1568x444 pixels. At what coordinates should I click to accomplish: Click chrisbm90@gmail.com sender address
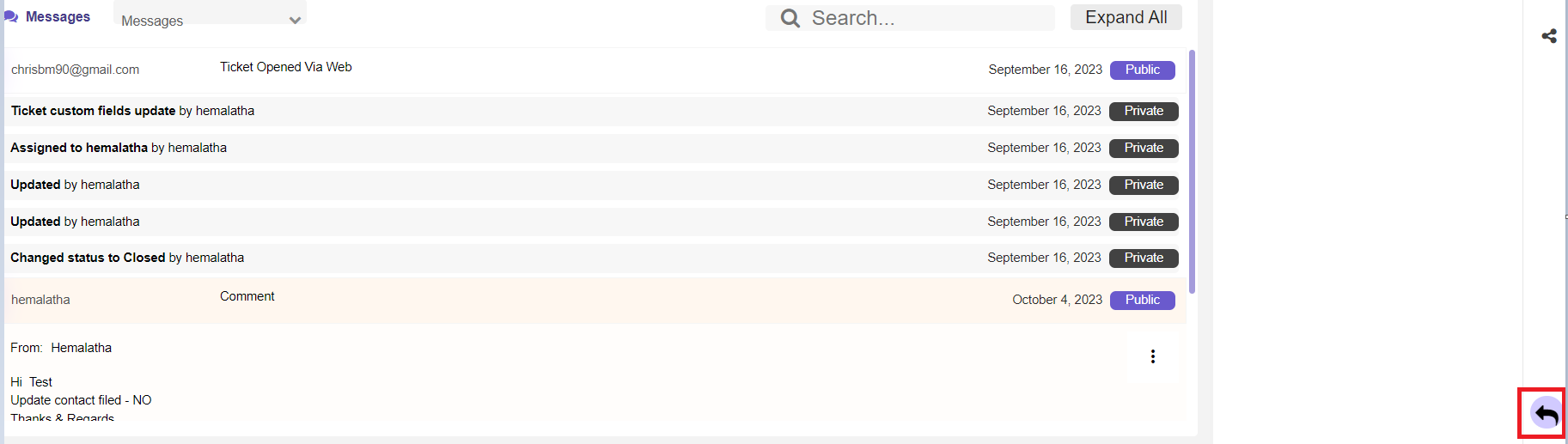click(x=75, y=70)
